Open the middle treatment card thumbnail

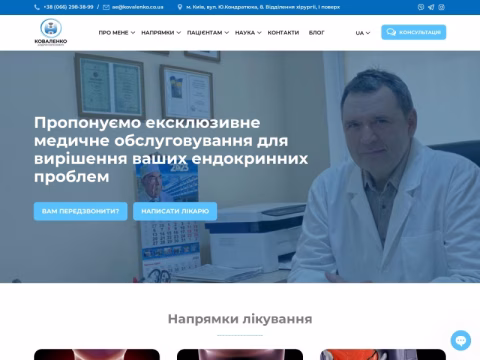point(240,354)
